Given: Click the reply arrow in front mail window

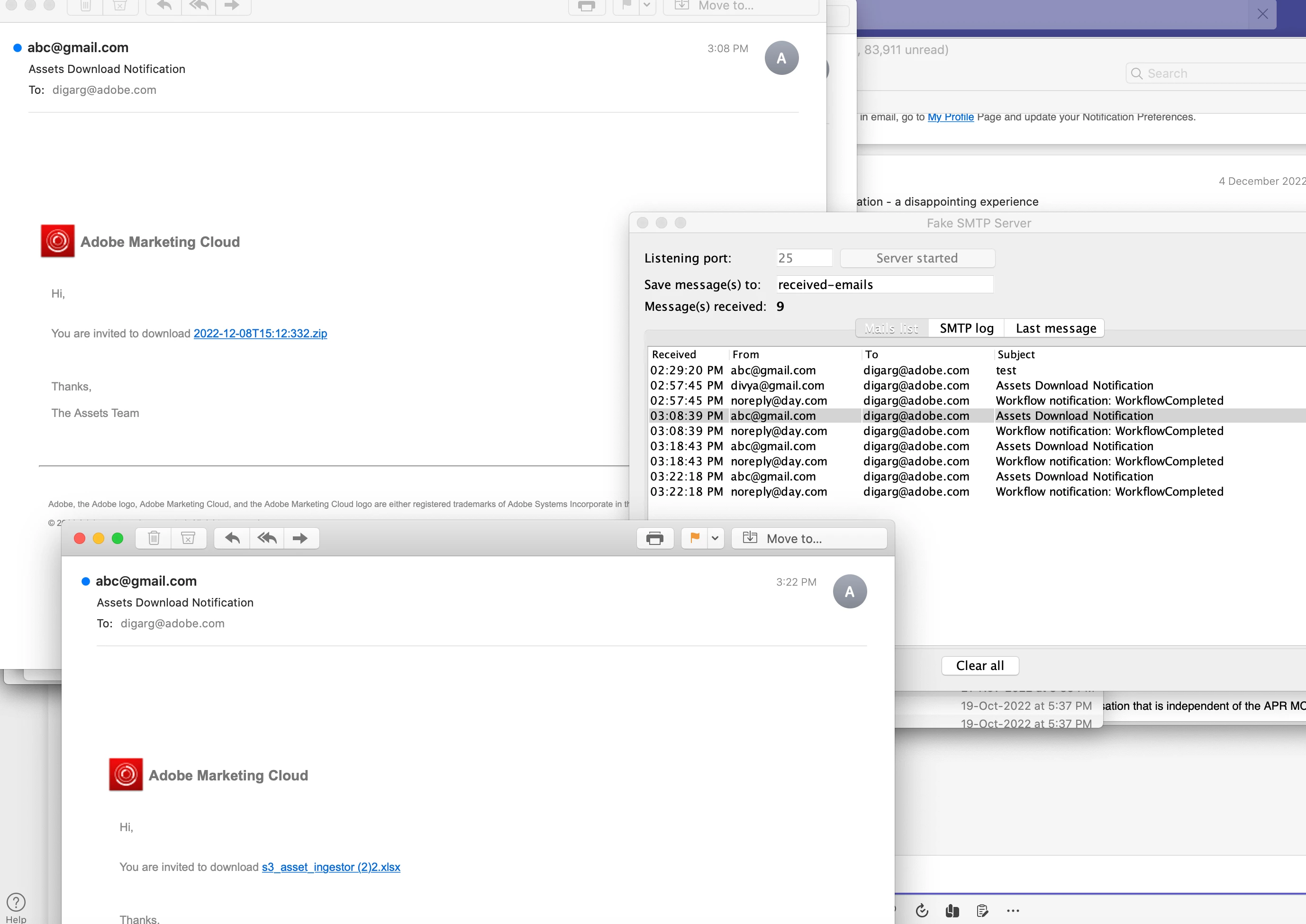Looking at the screenshot, I should click(232, 538).
